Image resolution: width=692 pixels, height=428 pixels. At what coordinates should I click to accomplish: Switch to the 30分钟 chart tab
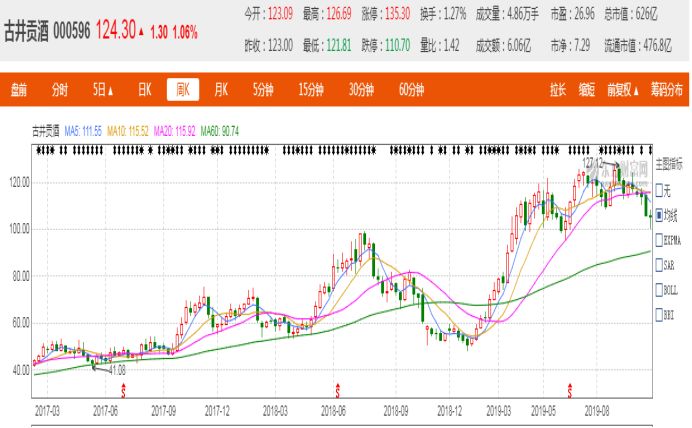coord(361,90)
